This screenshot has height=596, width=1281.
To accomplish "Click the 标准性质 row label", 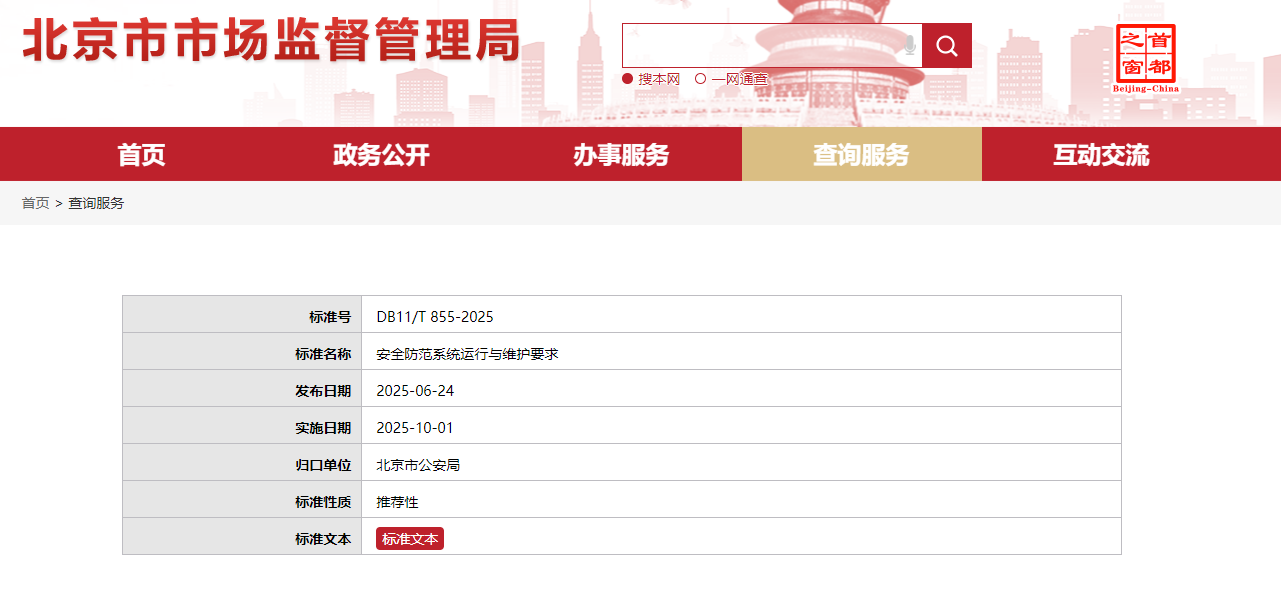I will tap(323, 502).
